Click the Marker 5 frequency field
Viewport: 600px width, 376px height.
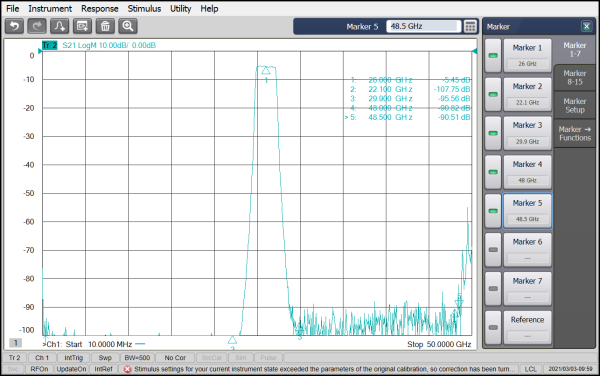tap(423, 26)
